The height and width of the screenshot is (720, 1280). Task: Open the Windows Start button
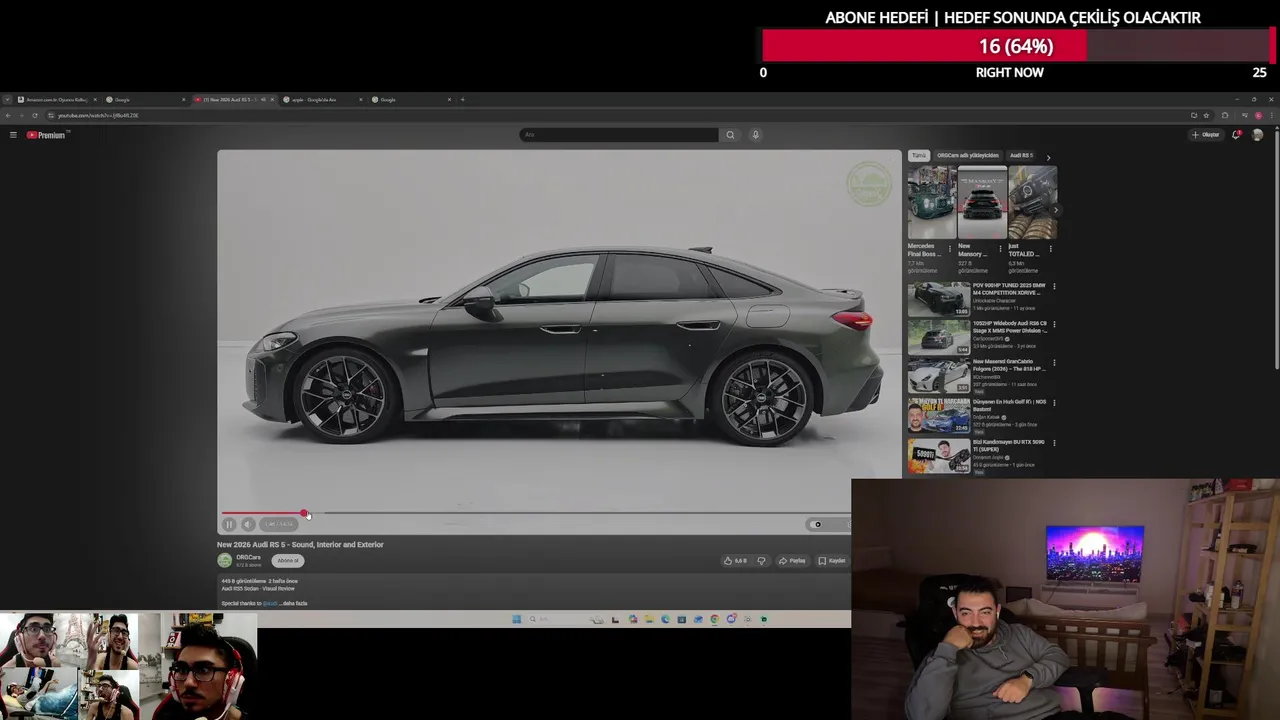(516, 619)
